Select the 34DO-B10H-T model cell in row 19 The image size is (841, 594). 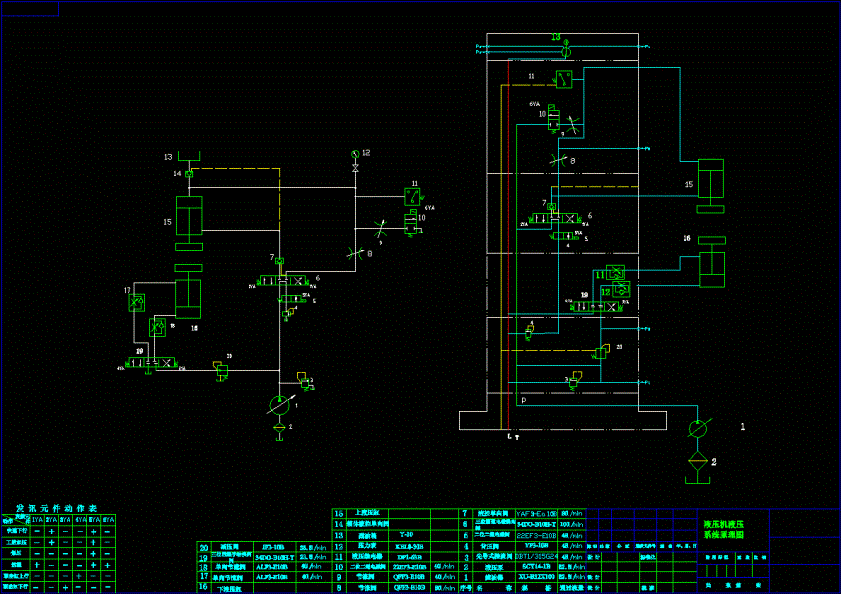coord(275,558)
